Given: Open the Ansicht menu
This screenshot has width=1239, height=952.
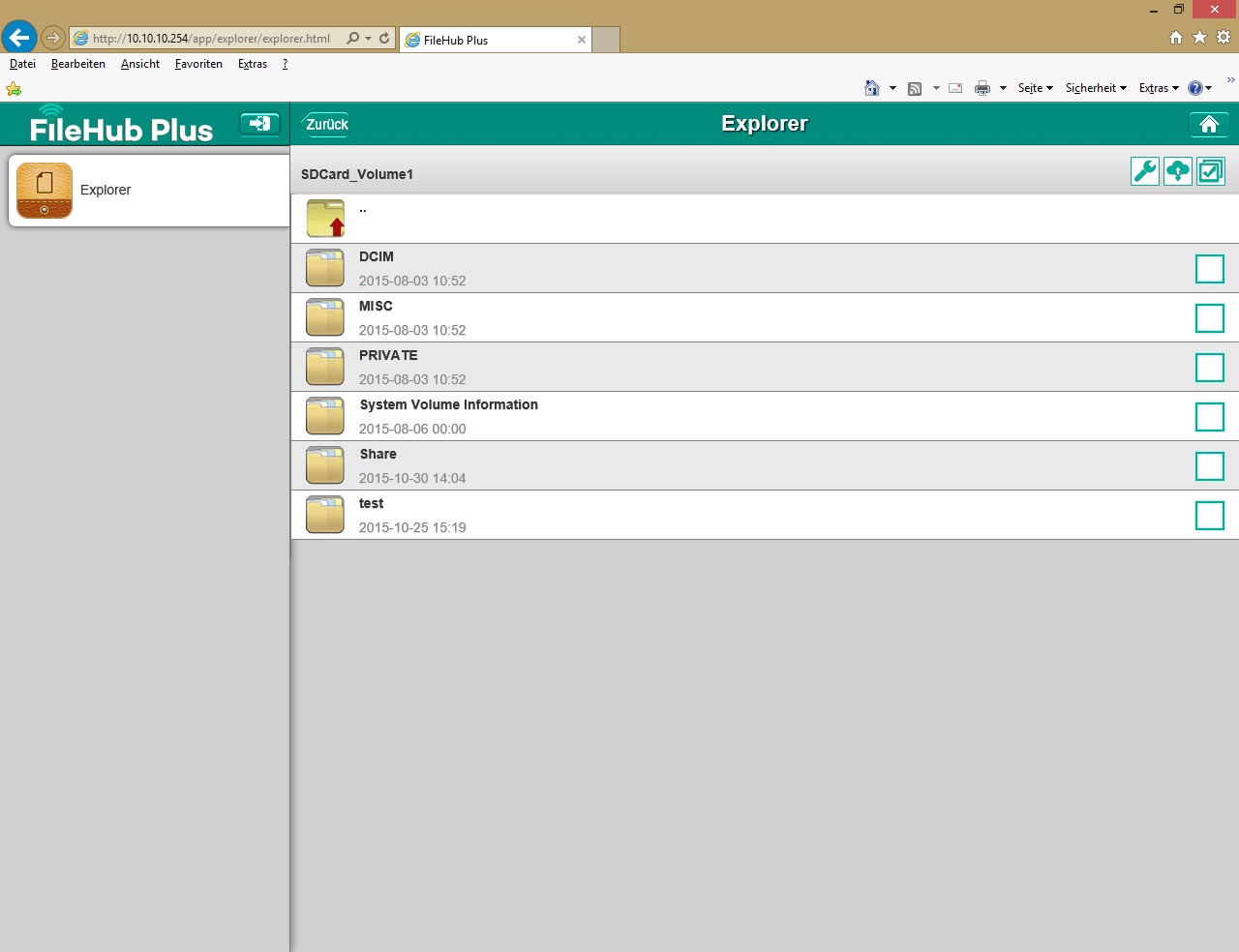Looking at the screenshot, I should tap(140, 64).
